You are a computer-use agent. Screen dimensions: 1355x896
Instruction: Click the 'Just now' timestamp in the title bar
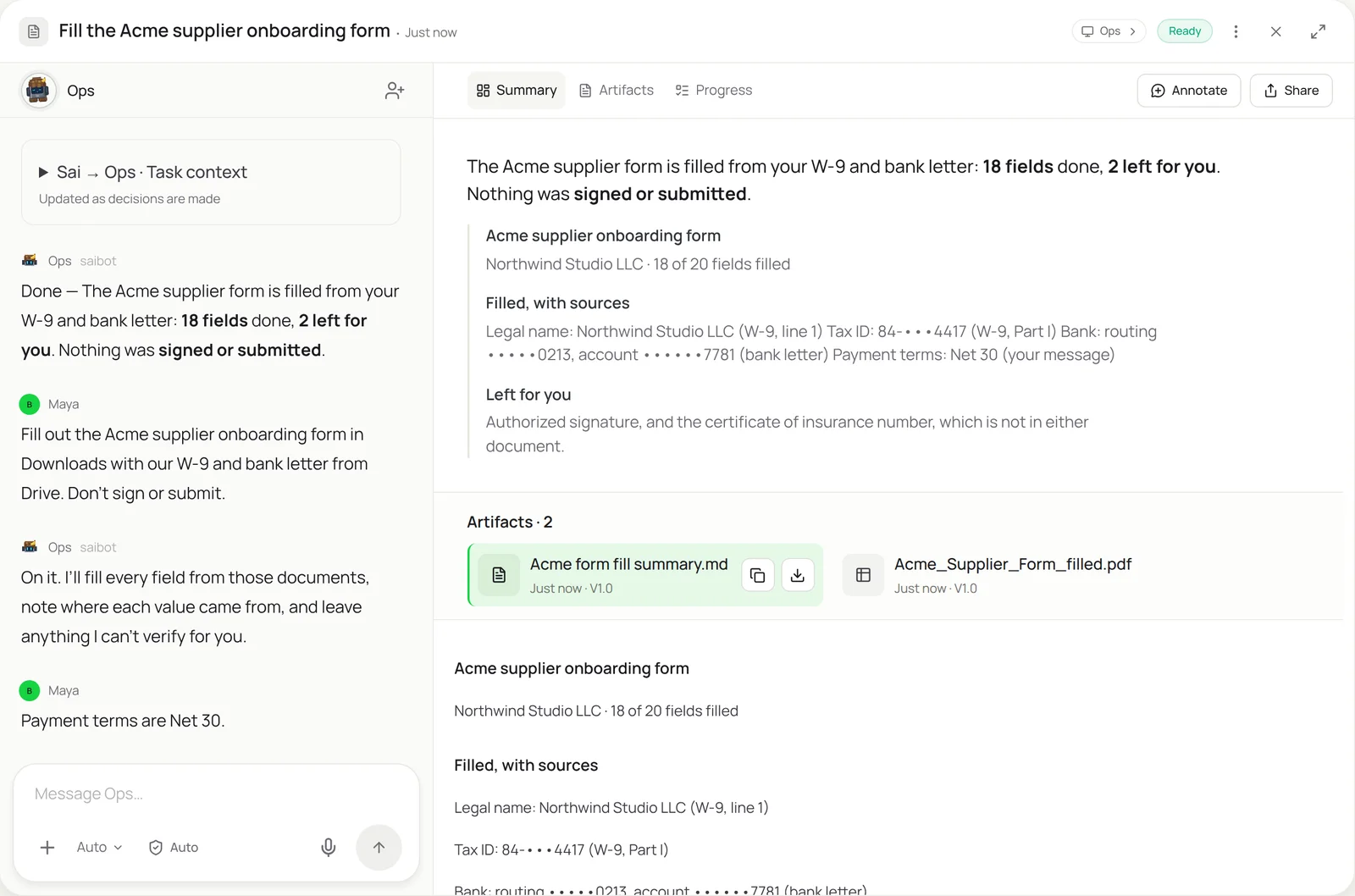430,33
